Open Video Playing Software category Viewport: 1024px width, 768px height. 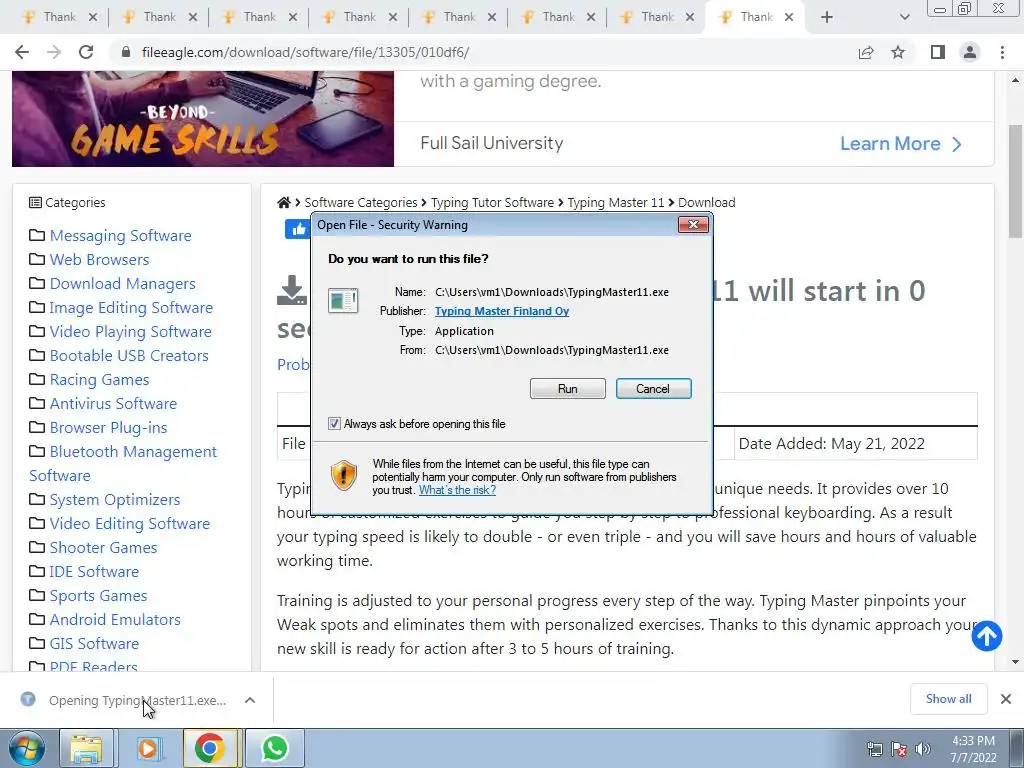[x=131, y=332]
